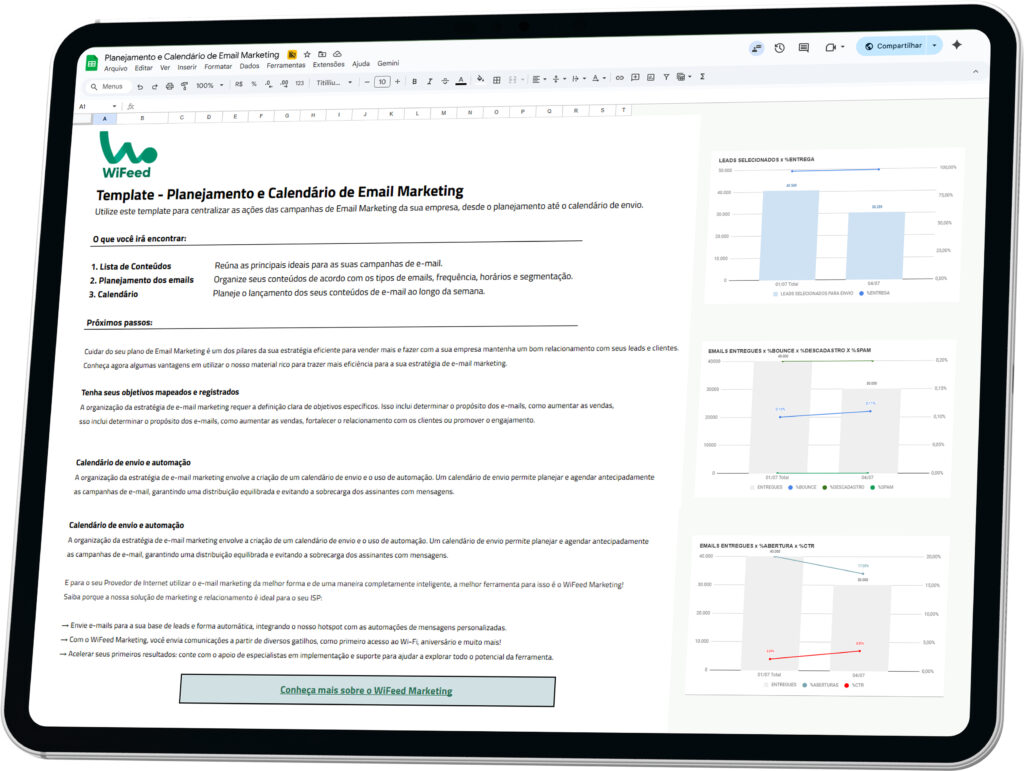The height and width of the screenshot is (771, 1024).
Task: Click the font size input box
Action: pyautogui.click(x=382, y=82)
